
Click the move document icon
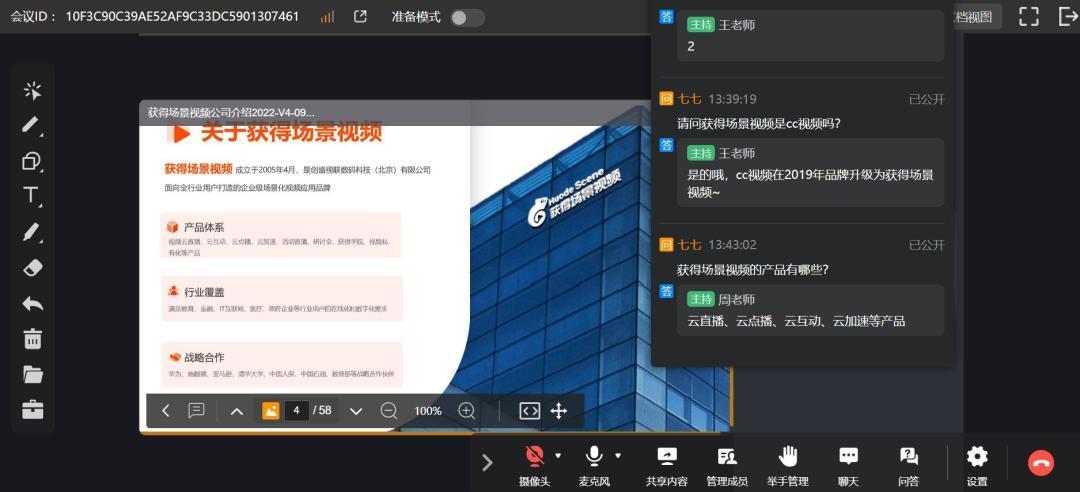pos(559,411)
